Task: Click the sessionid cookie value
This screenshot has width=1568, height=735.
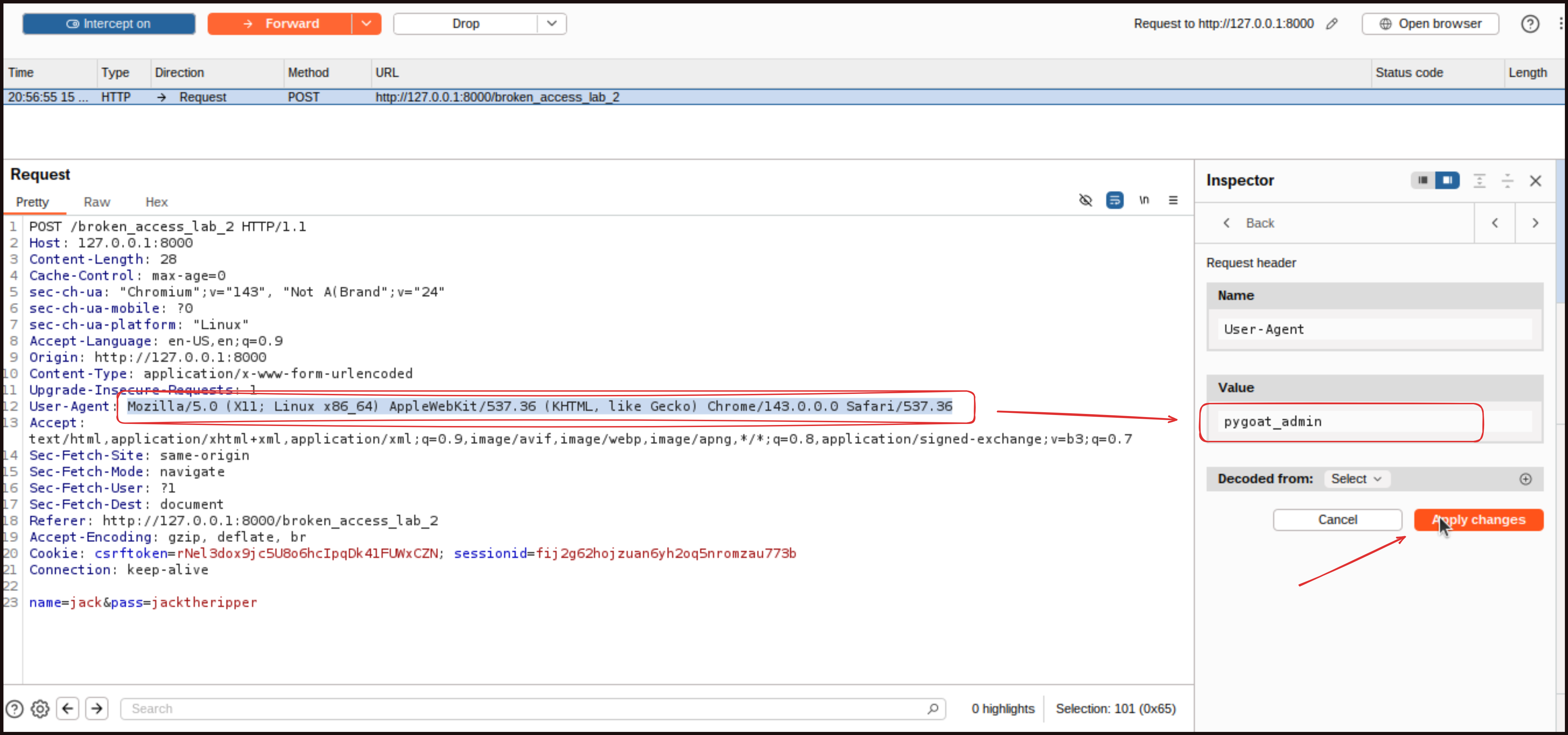Action: click(x=666, y=553)
